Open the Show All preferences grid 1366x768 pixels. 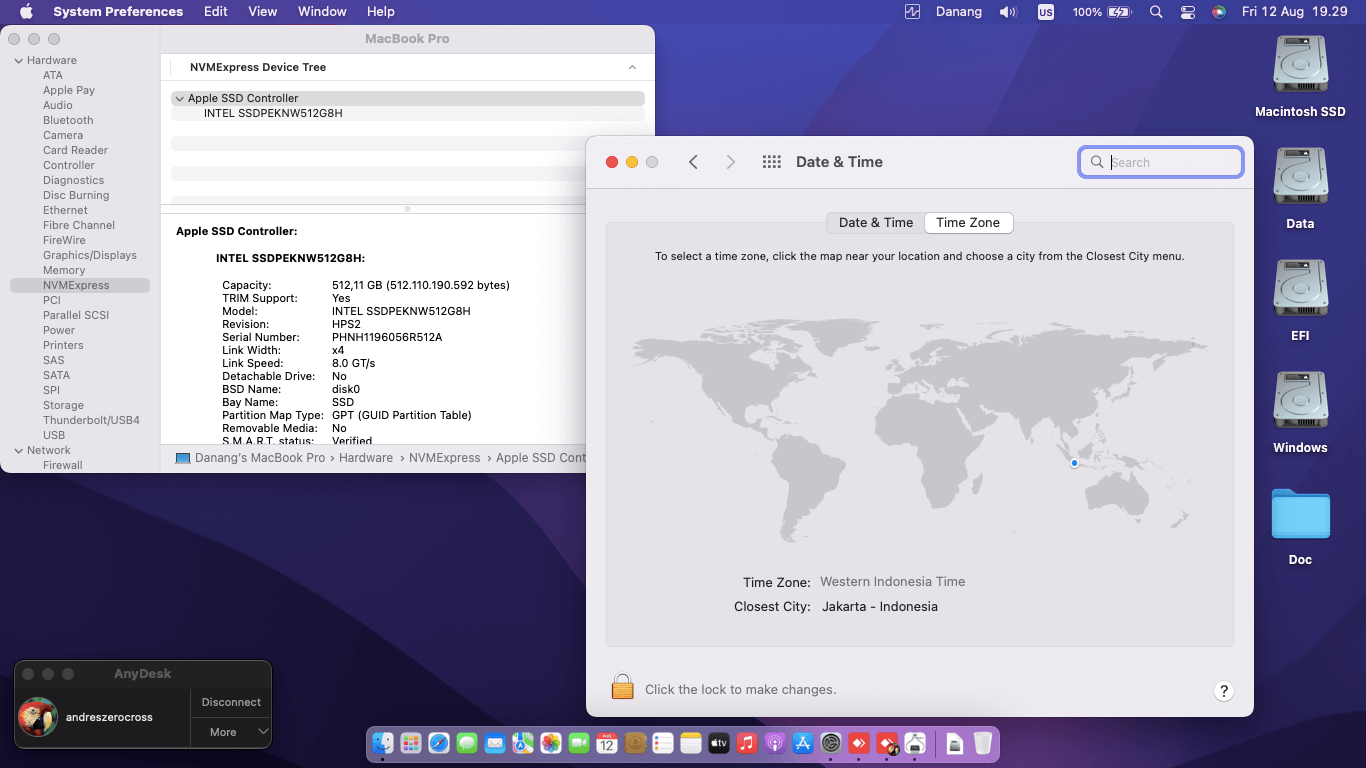(x=771, y=162)
